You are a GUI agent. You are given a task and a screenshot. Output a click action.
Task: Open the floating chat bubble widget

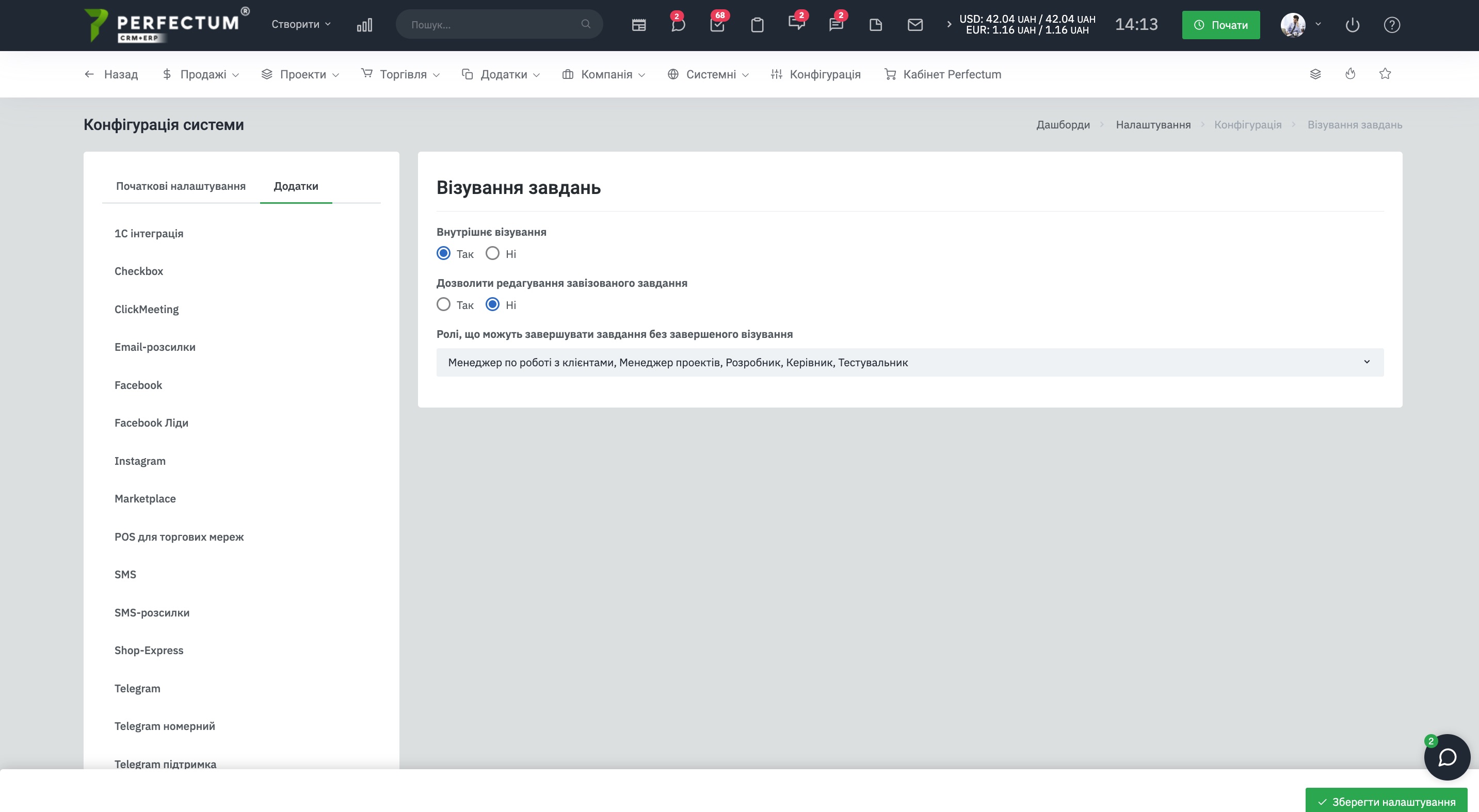pos(1446,757)
